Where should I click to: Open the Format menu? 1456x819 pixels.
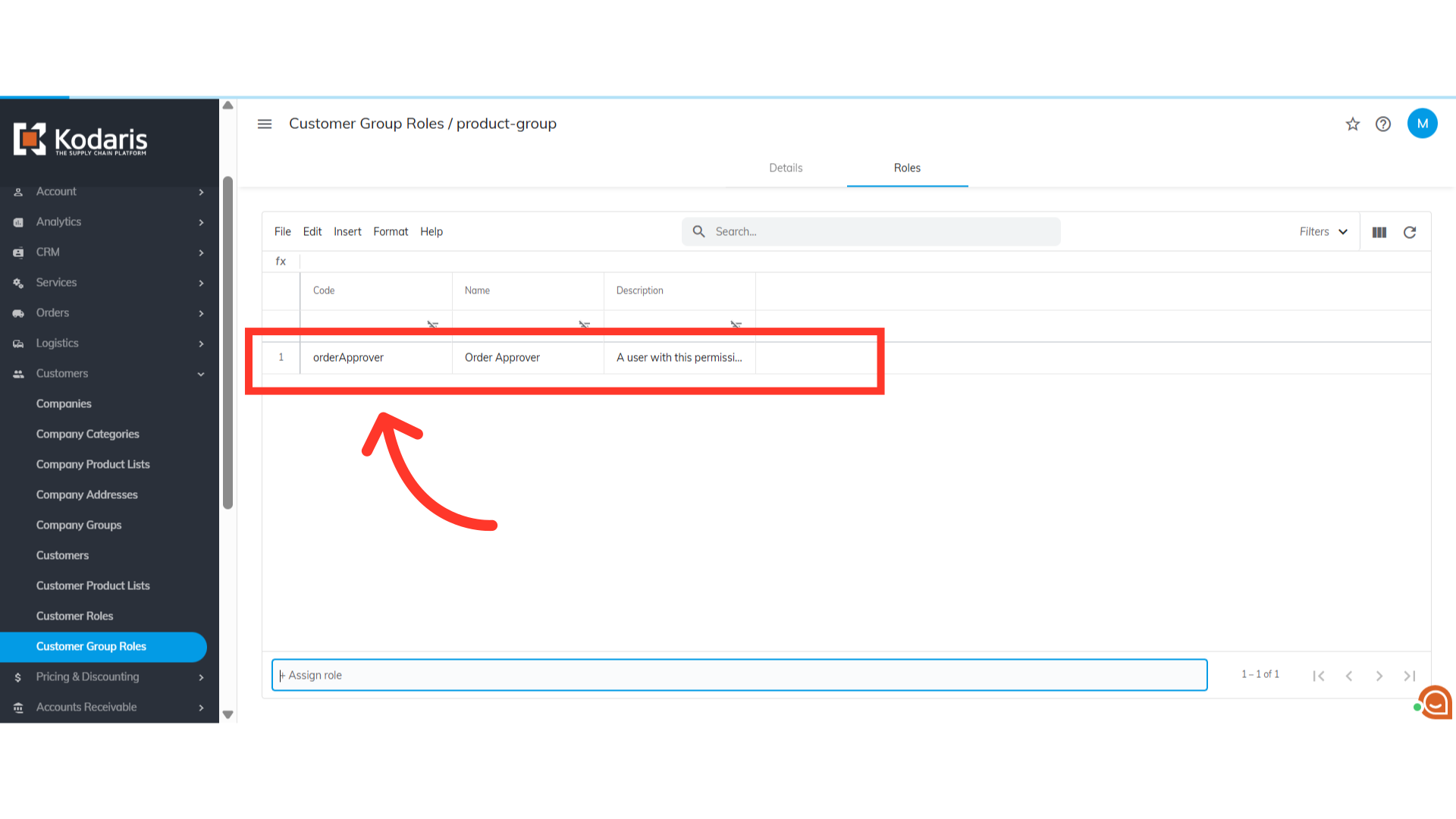(x=391, y=231)
